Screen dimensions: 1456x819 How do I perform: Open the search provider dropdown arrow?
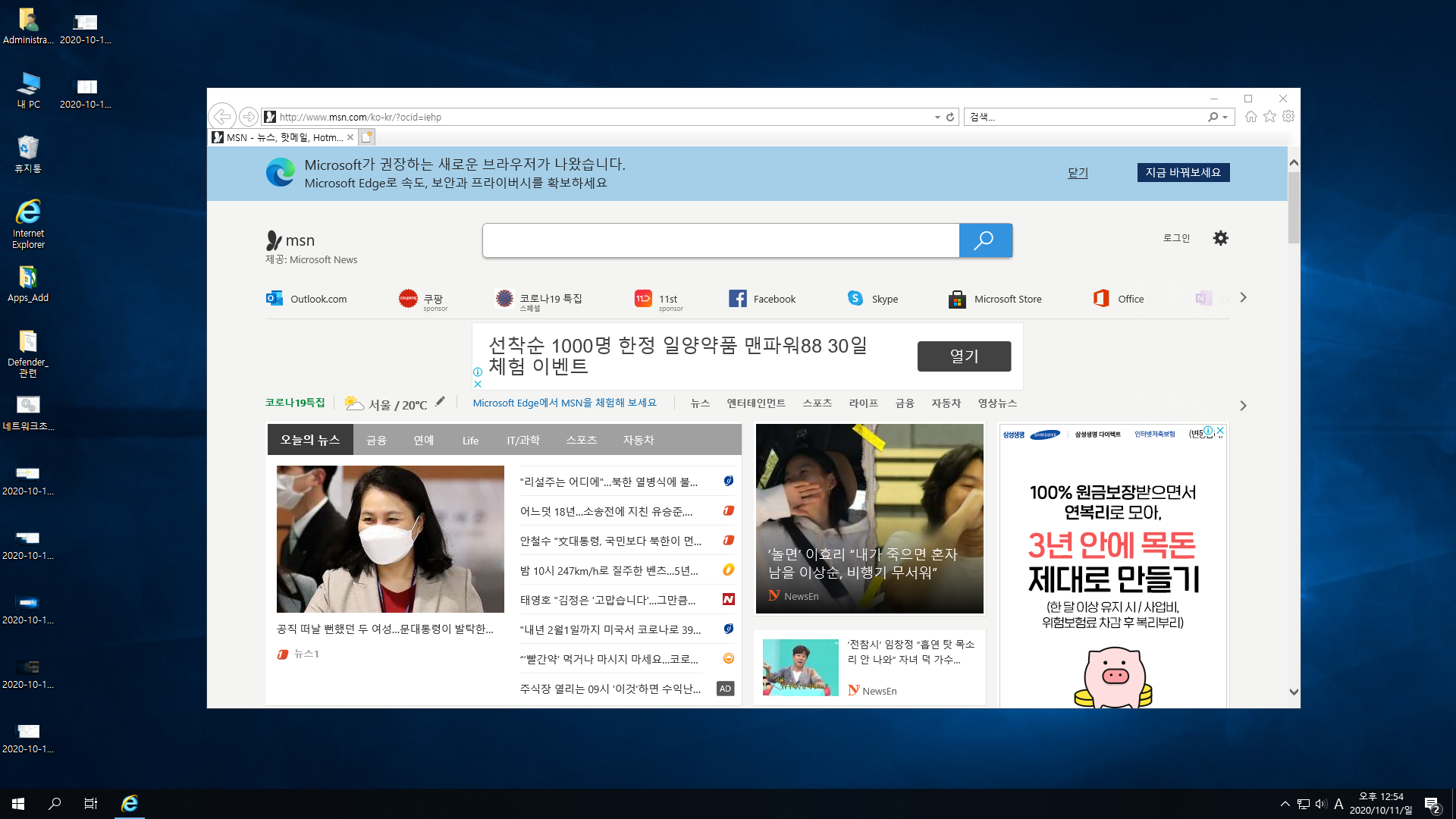(x=1225, y=117)
